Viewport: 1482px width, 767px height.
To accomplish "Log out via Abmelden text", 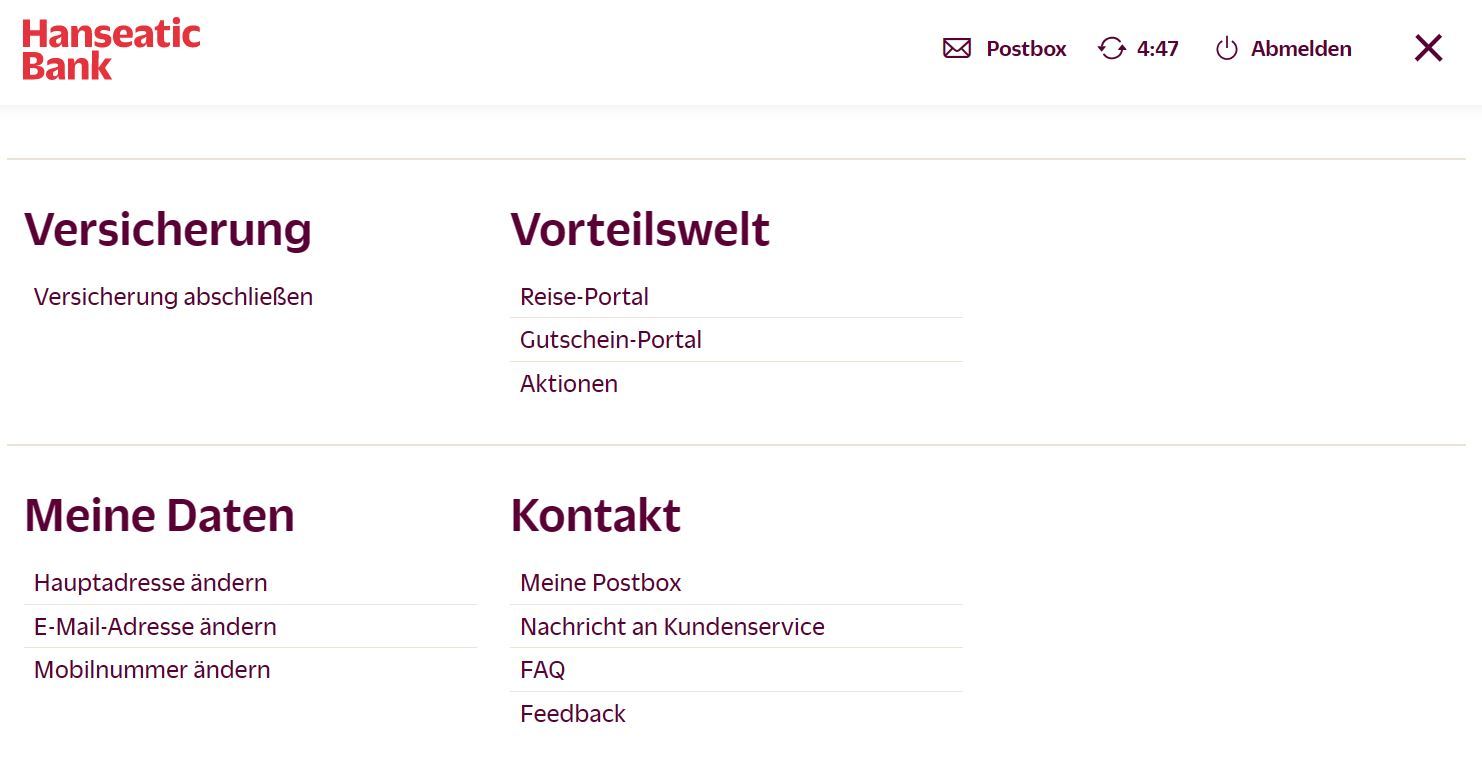I will click(1301, 48).
